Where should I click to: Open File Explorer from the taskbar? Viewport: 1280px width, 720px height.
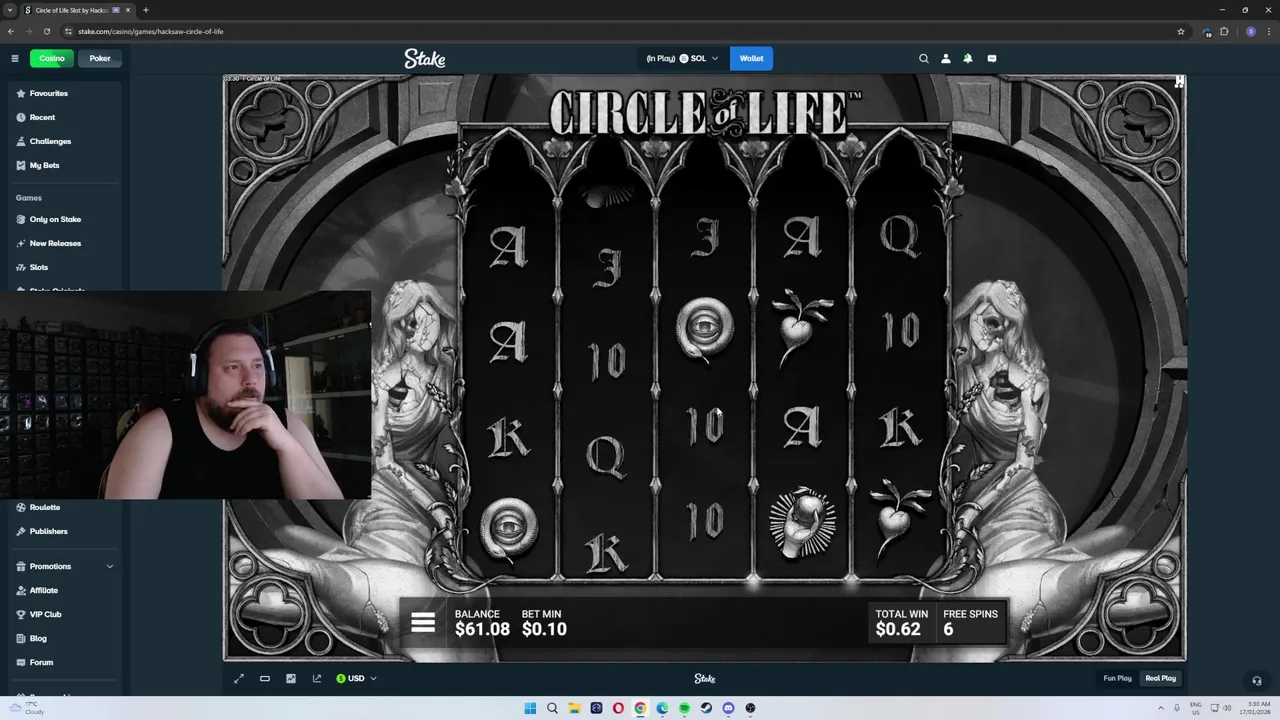(574, 708)
